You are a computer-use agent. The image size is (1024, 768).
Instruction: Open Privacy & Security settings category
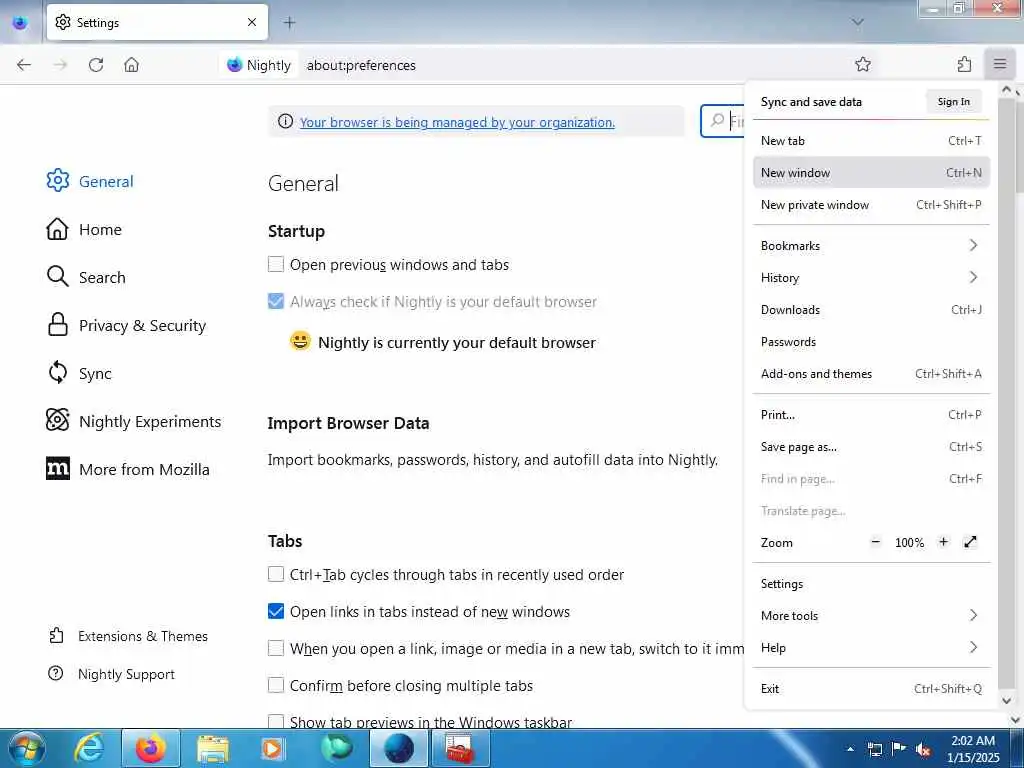point(127,325)
